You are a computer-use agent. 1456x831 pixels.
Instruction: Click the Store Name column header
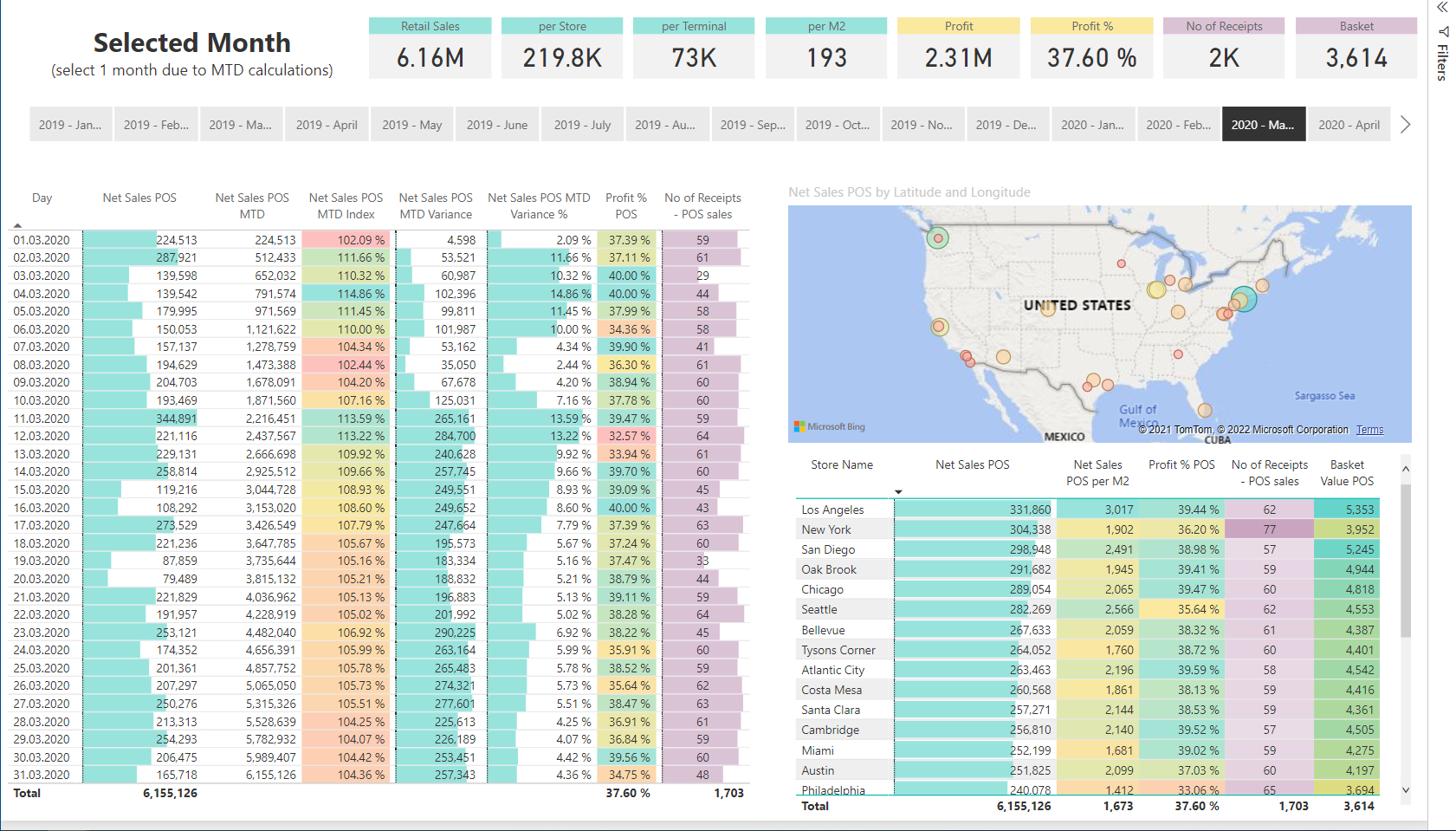(842, 465)
